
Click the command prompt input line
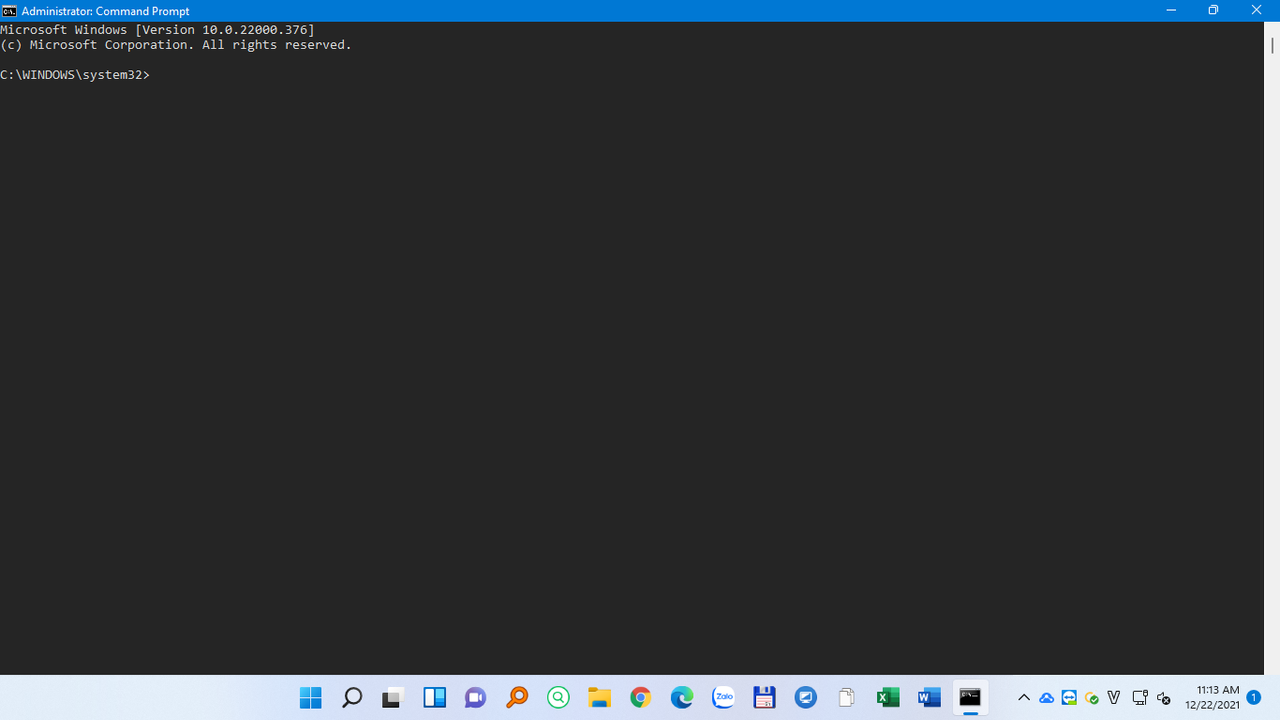160,74
